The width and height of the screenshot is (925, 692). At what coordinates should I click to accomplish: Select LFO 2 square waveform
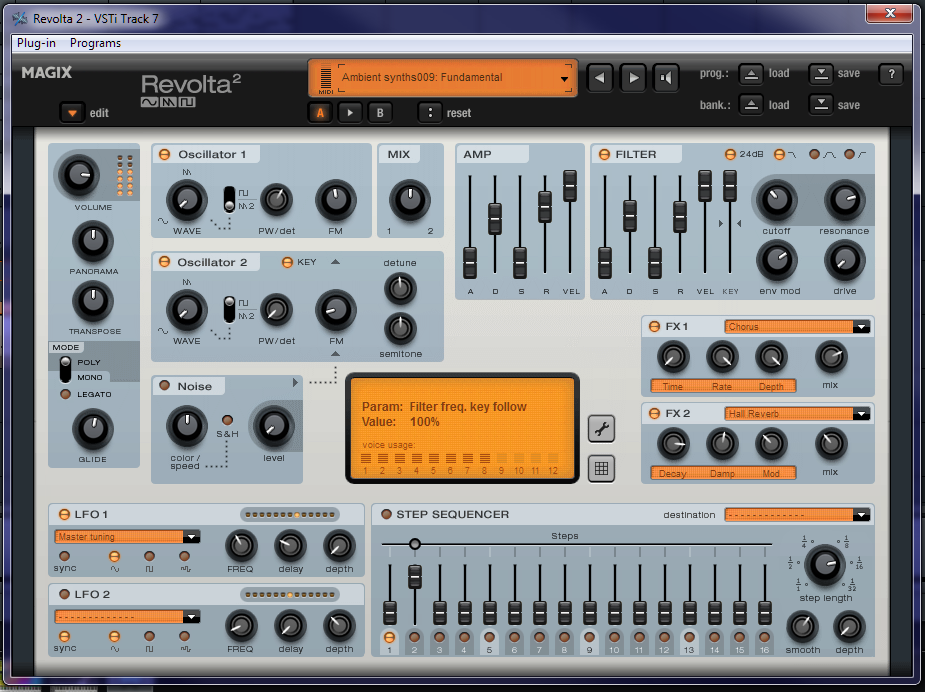[x=149, y=636]
